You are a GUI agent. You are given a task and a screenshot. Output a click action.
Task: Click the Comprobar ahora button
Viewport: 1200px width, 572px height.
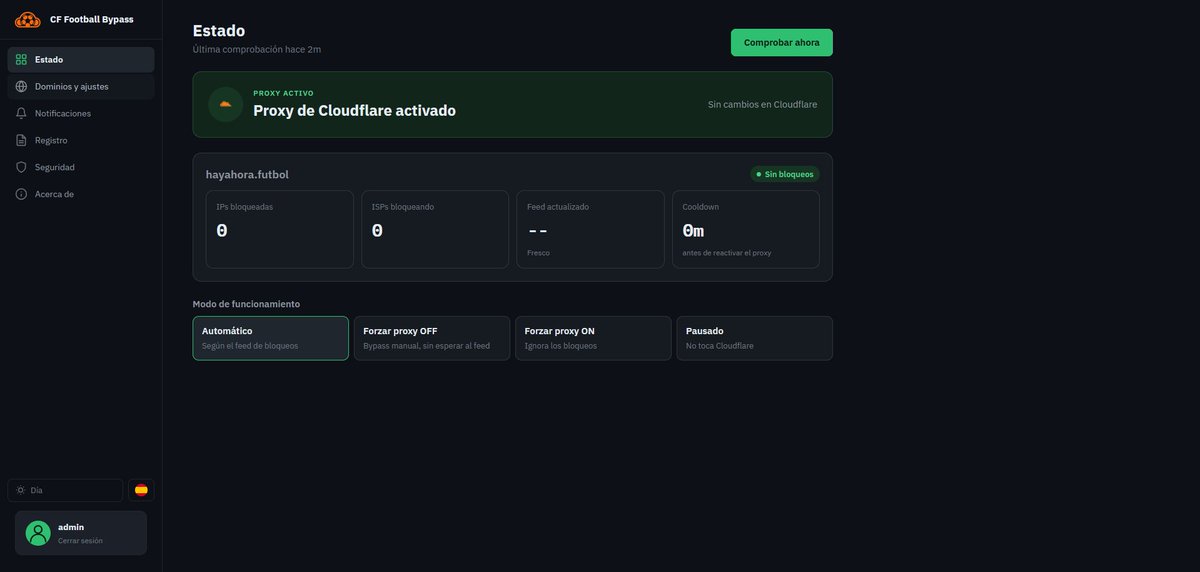(781, 42)
